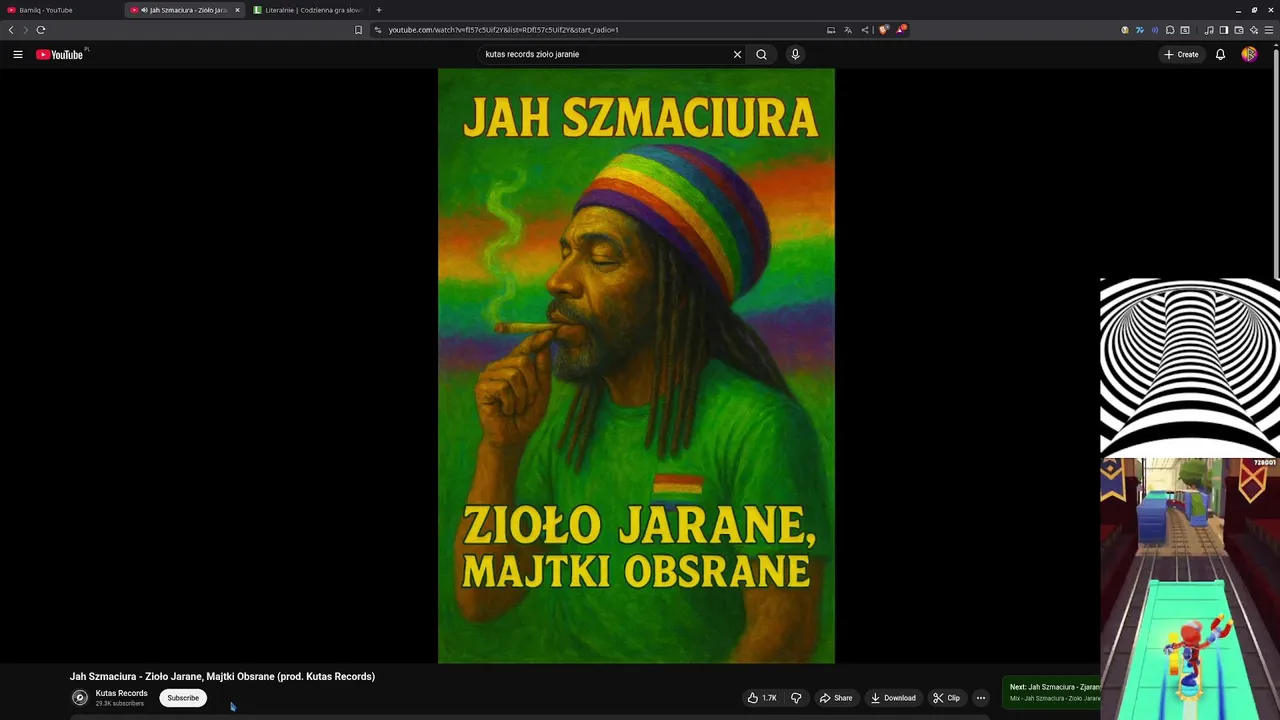Click the Subway Surfers game overlay
1280x720 pixels.
point(1190,589)
